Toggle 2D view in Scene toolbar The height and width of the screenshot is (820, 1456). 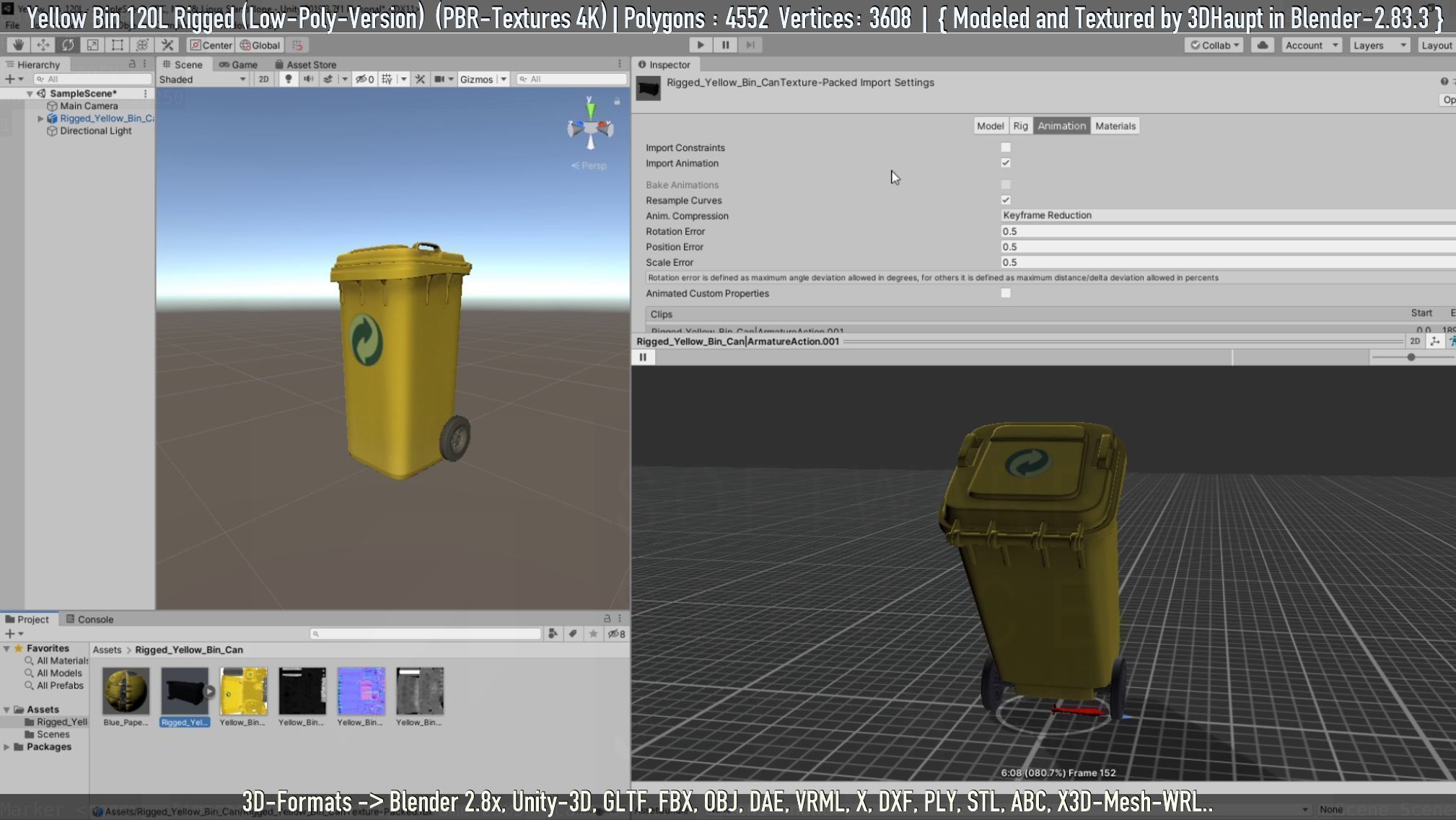click(263, 79)
